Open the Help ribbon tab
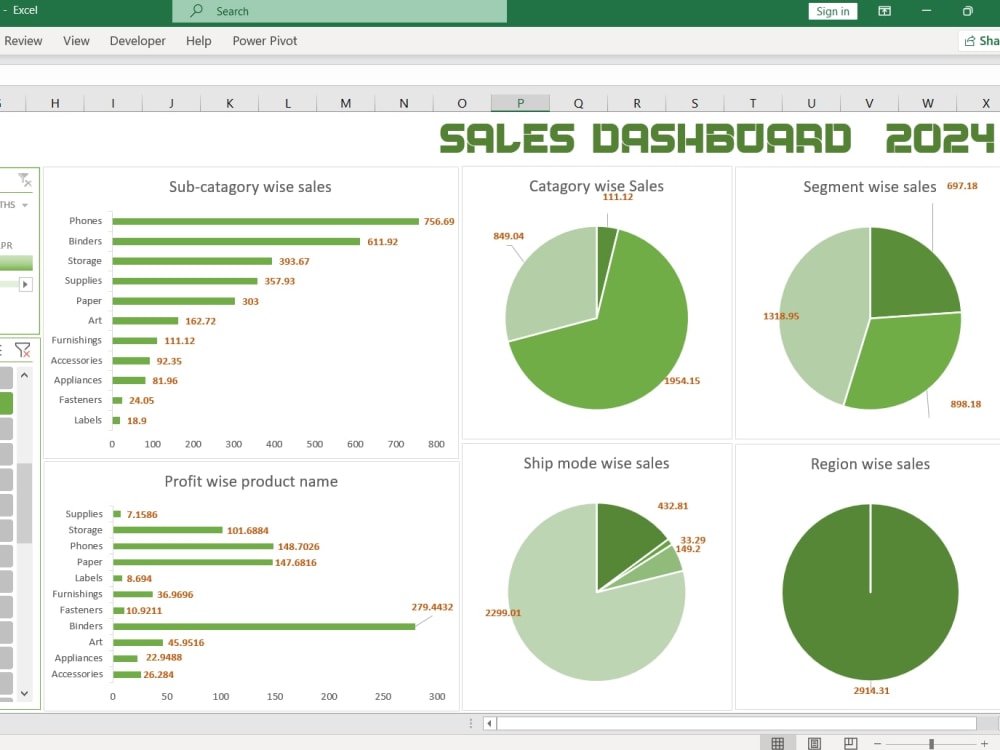 point(198,41)
